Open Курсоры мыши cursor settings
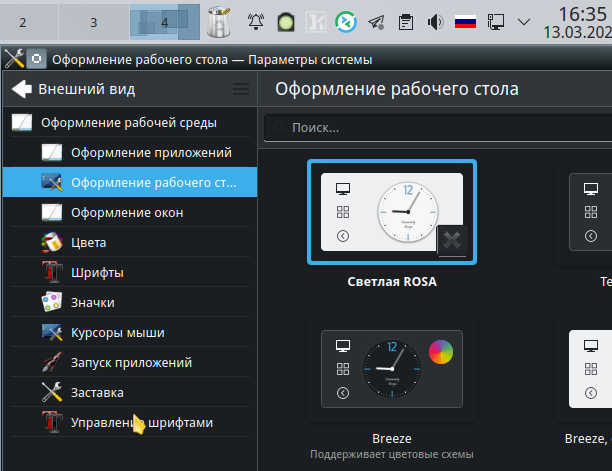This screenshot has height=471, width=612. pyautogui.click(x=117, y=332)
